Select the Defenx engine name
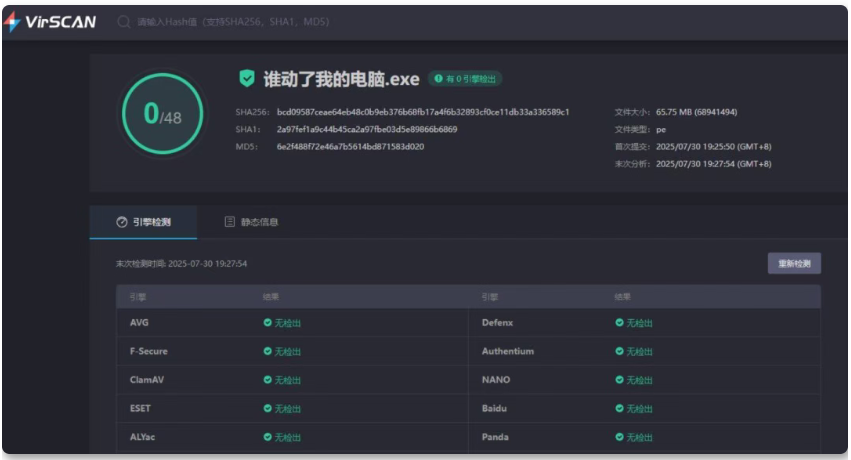 click(x=497, y=323)
